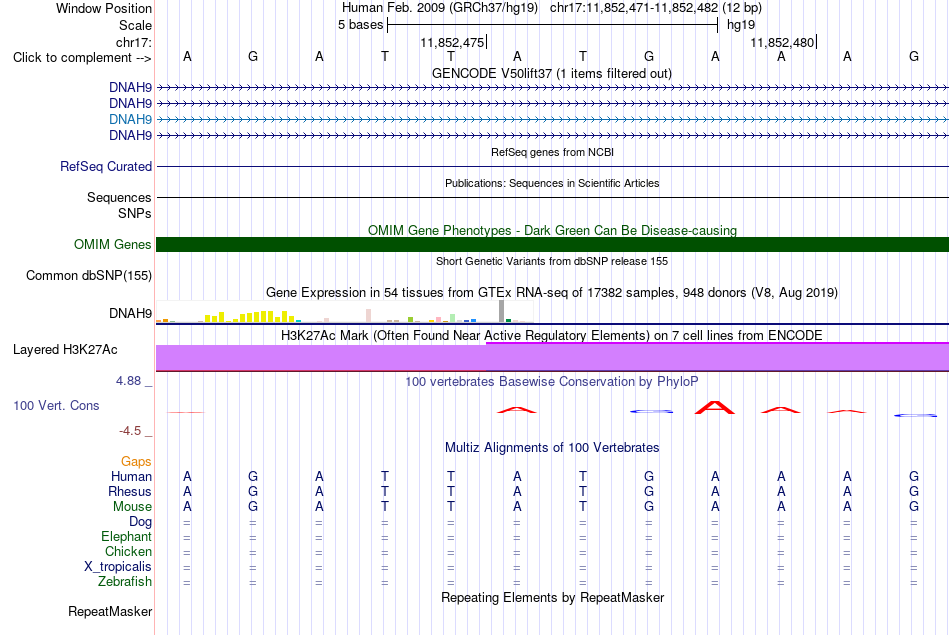
Task: Click 'Publications: Sequences in Scientific Articles' title
Action: pos(552,183)
